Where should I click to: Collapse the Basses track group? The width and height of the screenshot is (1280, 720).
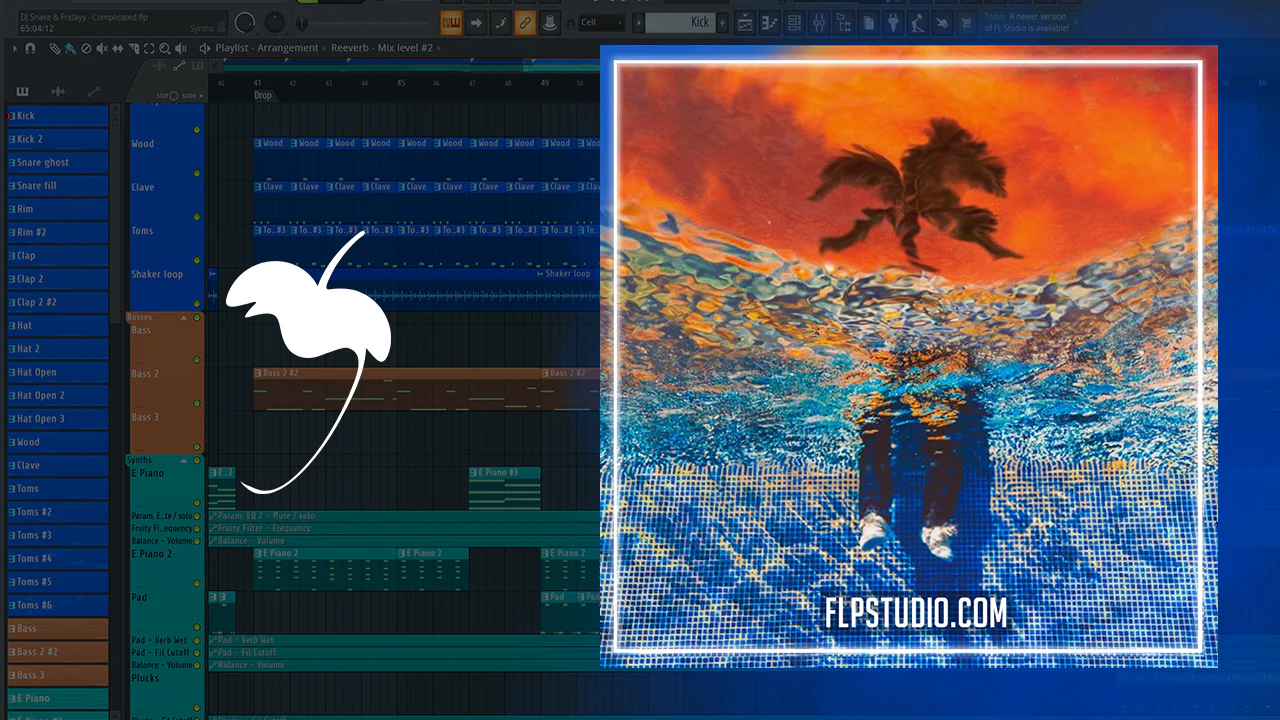[x=183, y=317]
